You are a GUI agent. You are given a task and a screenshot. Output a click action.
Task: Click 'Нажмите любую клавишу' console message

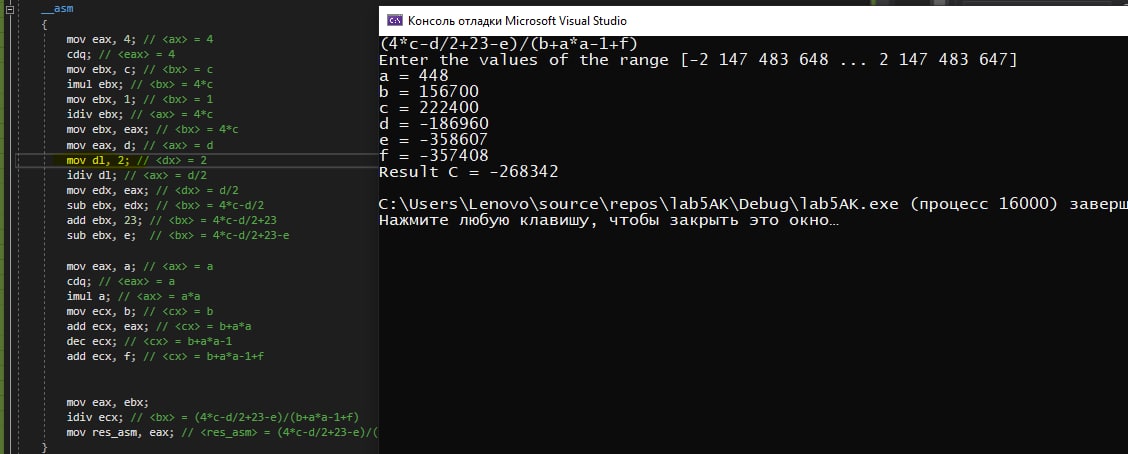(608, 219)
